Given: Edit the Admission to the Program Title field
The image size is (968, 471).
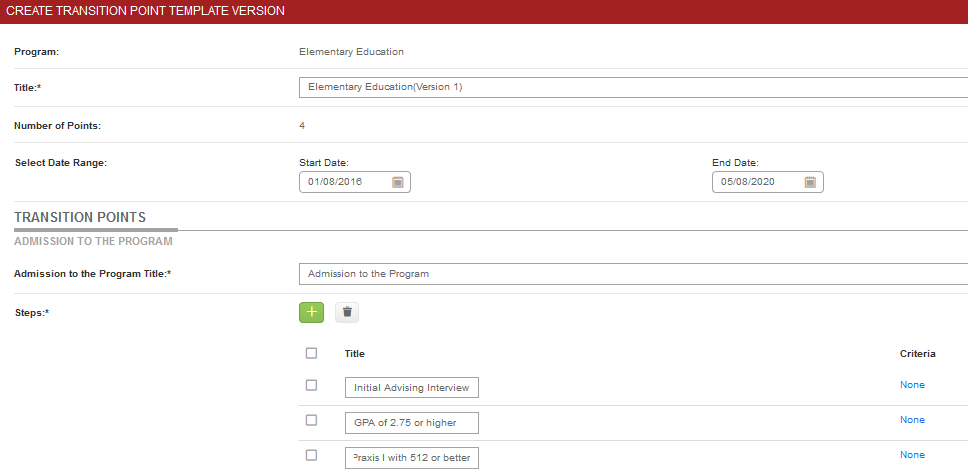Looking at the screenshot, I should (x=633, y=274).
